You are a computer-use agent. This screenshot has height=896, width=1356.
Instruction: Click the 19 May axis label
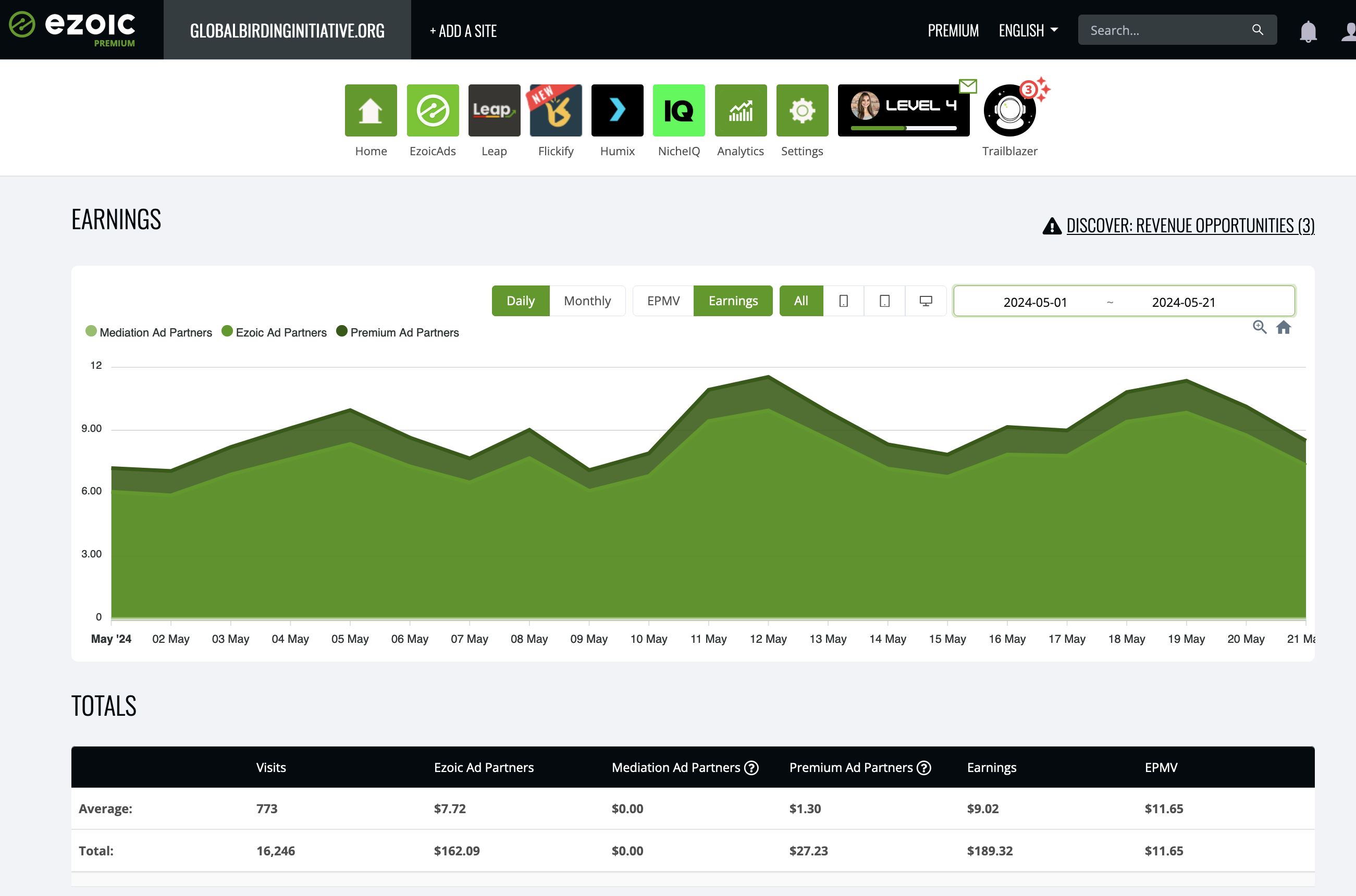tap(1186, 639)
